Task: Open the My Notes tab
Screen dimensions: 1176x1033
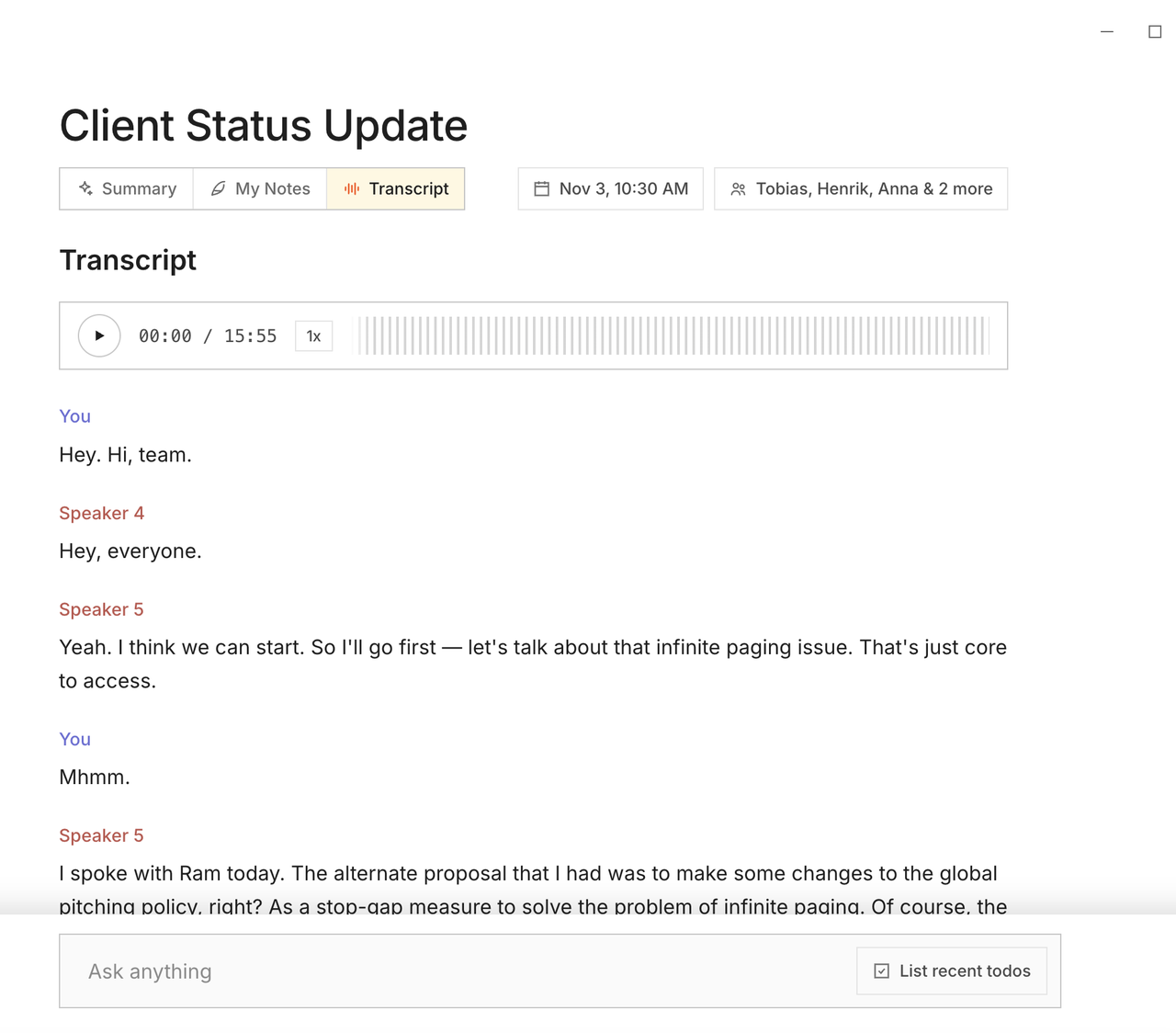Action: tap(260, 188)
